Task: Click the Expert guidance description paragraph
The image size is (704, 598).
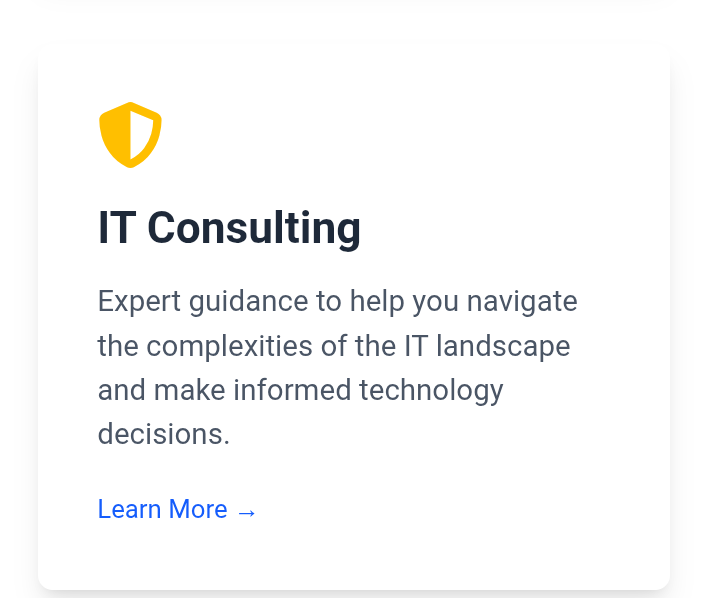Action: coord(337,367)
